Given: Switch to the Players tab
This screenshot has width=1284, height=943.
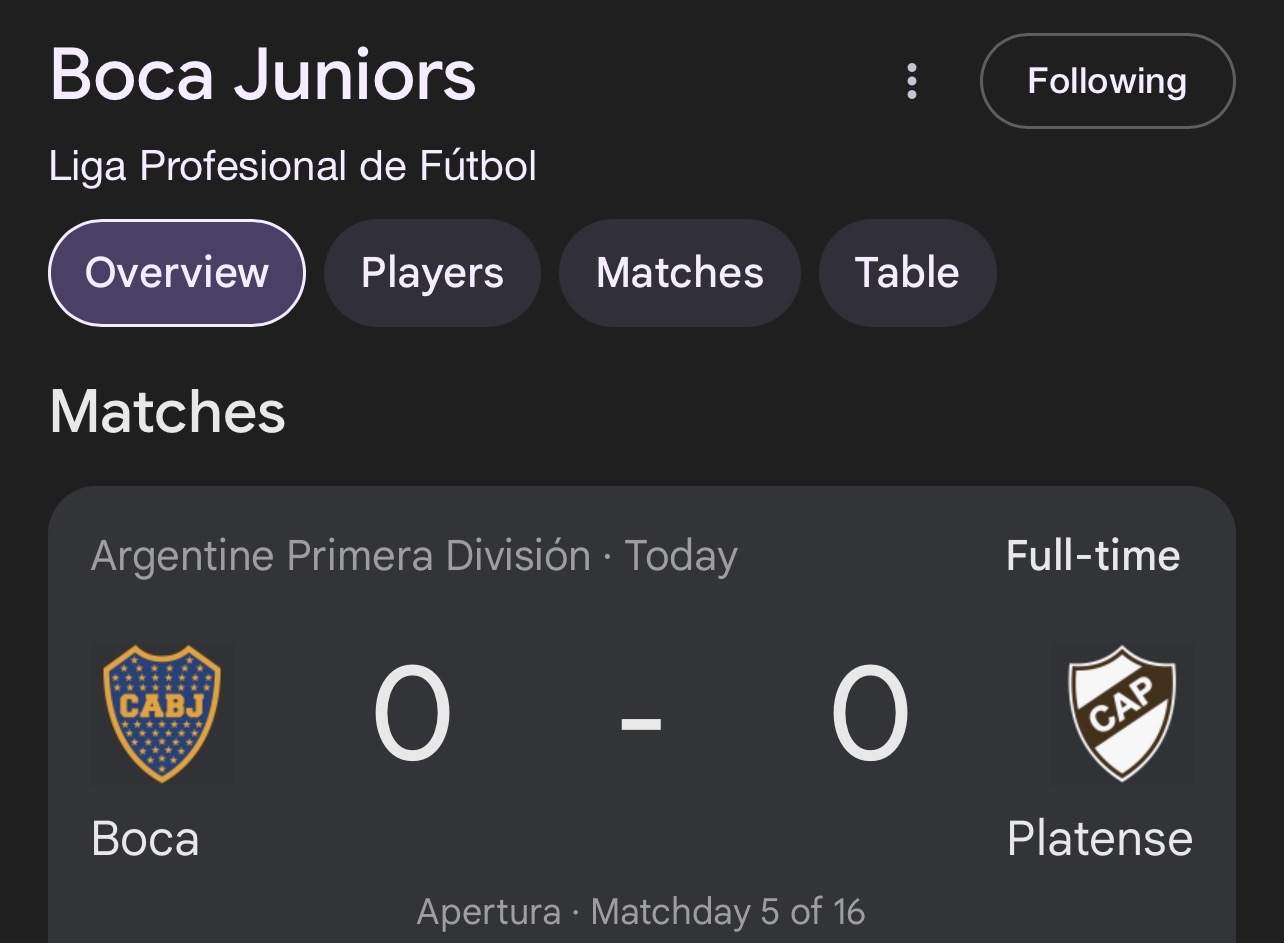Looking at the screenshot, I should (432, 273).
